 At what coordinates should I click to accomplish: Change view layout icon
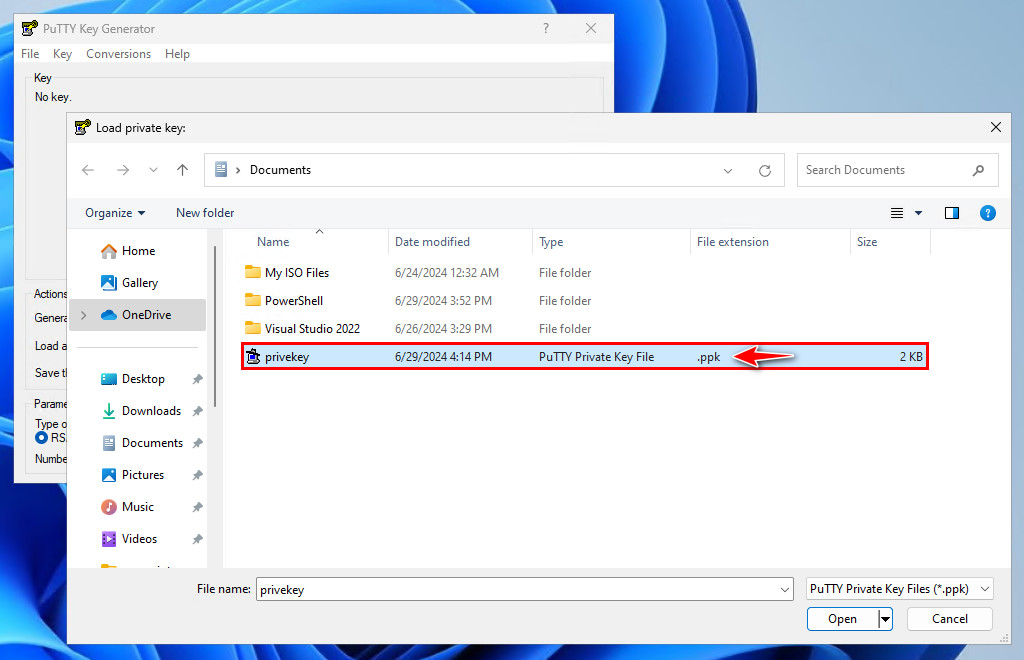pos(897,213)
